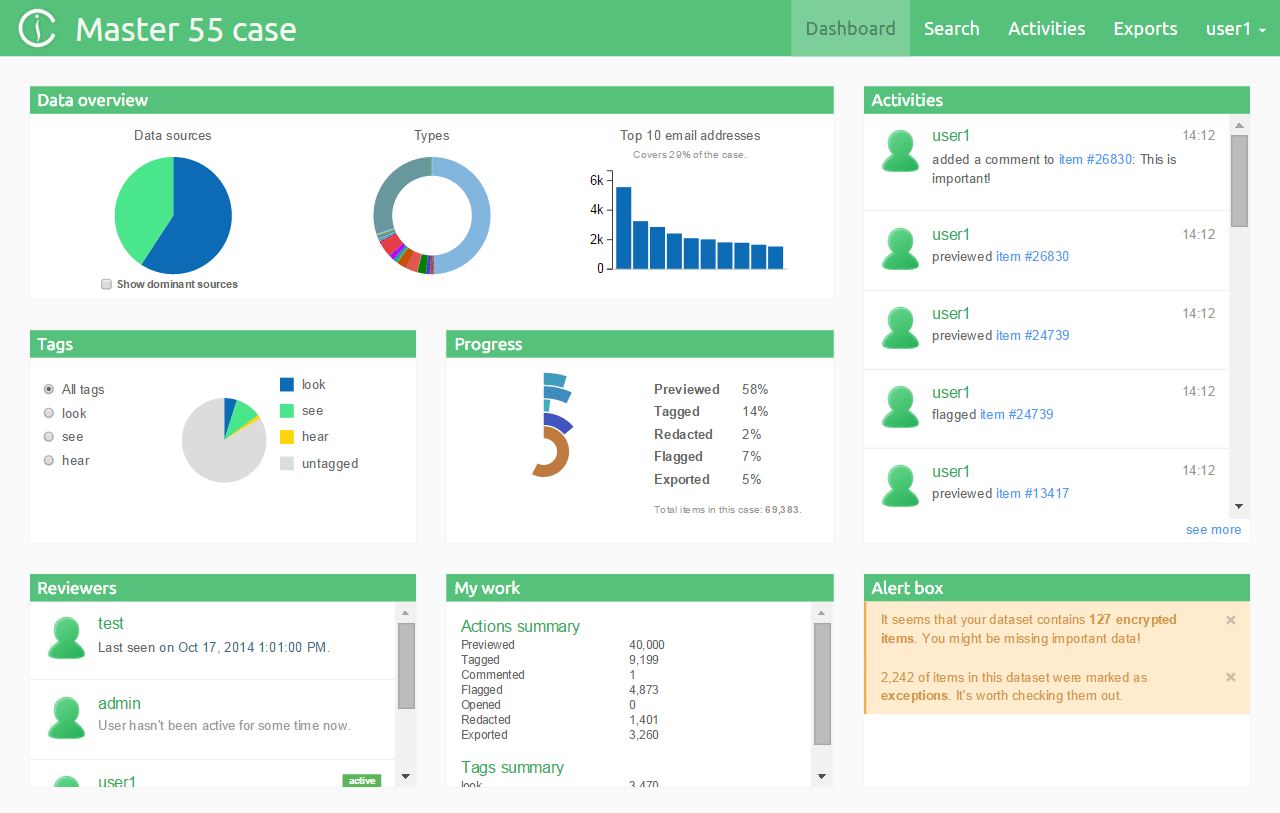Click the app logo beside Master 55 case
1280x813 pixels.
pos(38,28)
